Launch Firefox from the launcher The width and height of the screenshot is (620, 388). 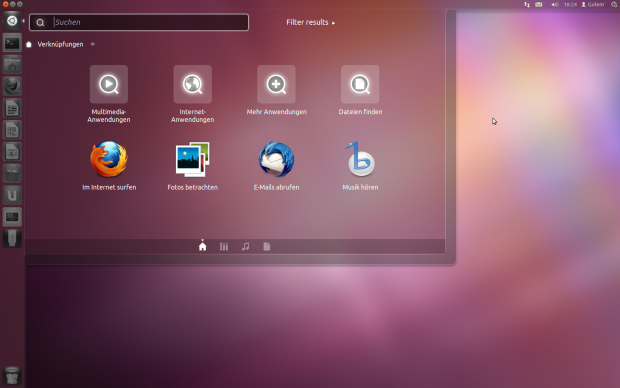12,86
